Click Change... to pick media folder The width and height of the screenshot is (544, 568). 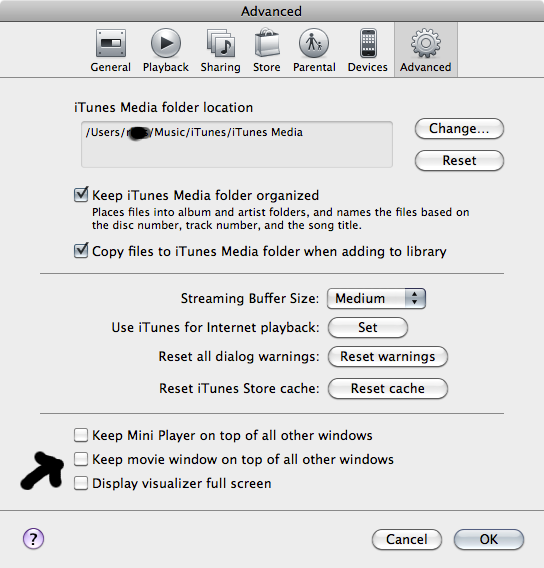(459, 129)
